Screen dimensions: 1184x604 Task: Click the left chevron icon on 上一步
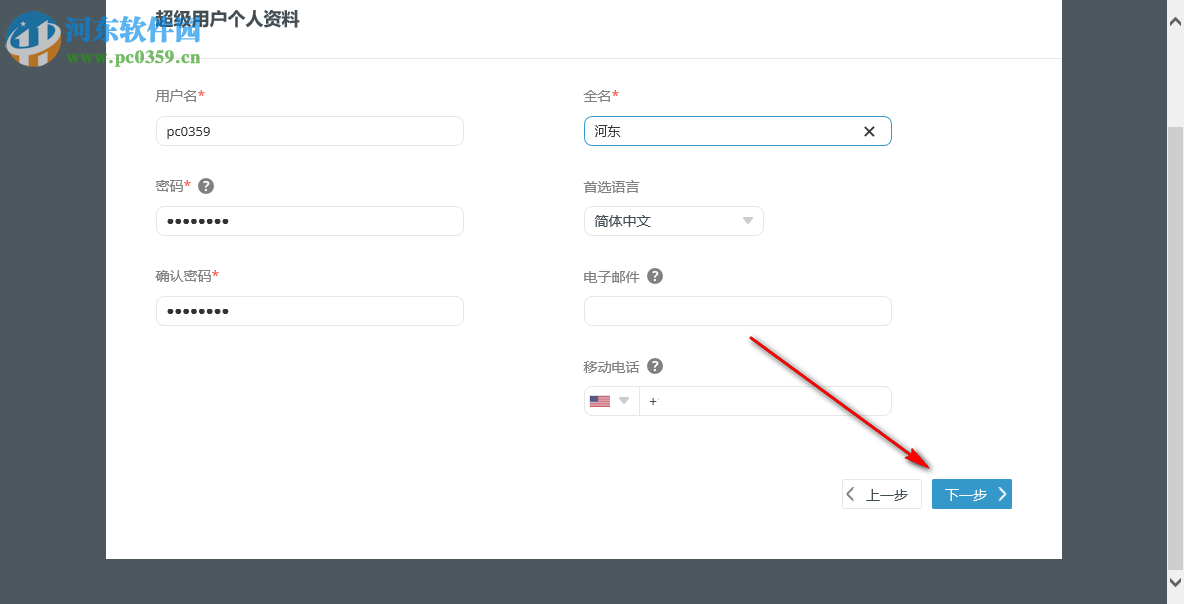tap(850, 493)
